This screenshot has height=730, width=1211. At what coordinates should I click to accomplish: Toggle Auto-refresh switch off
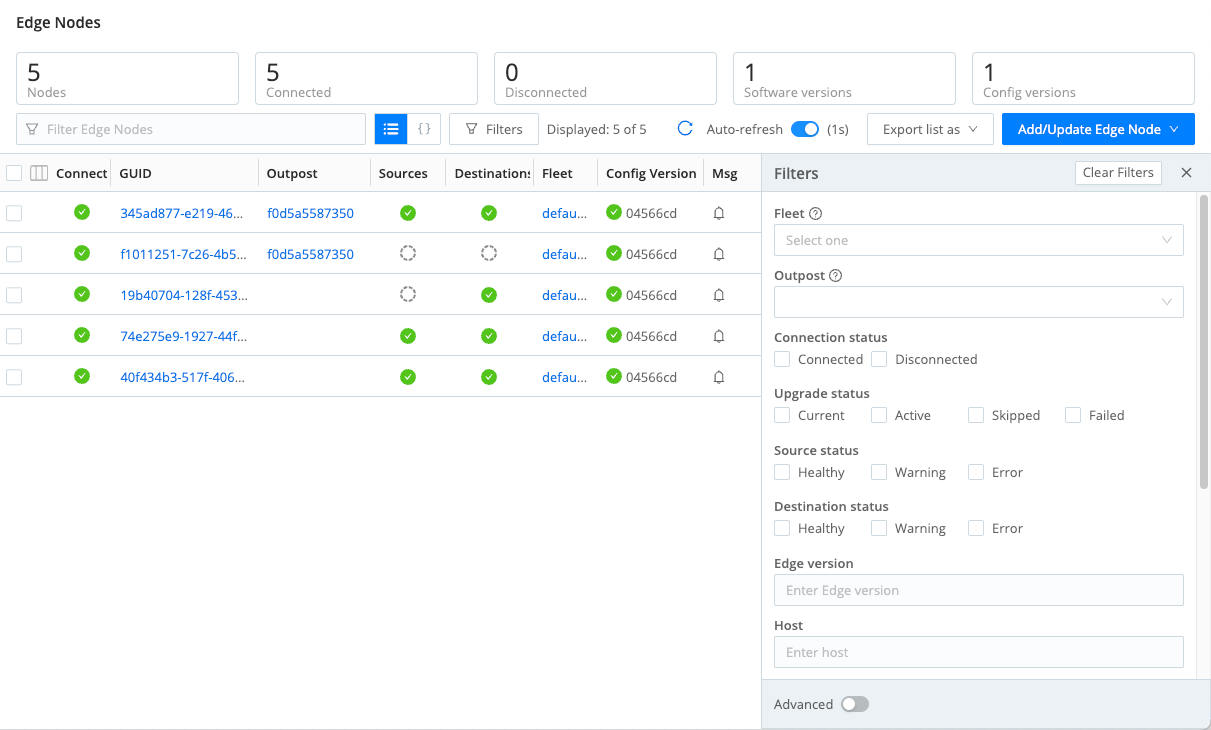(x=804, y=129)
